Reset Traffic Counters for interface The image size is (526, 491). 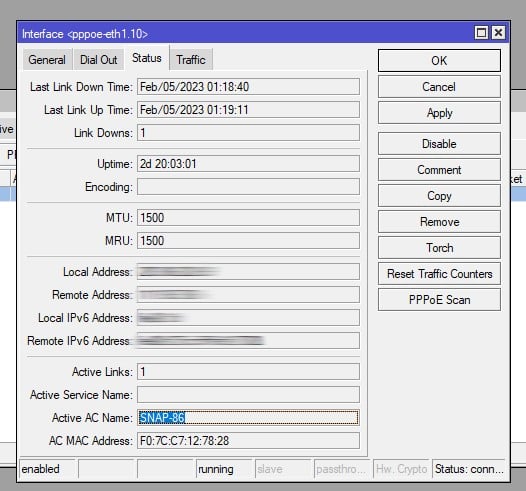[x=439, y=274]
